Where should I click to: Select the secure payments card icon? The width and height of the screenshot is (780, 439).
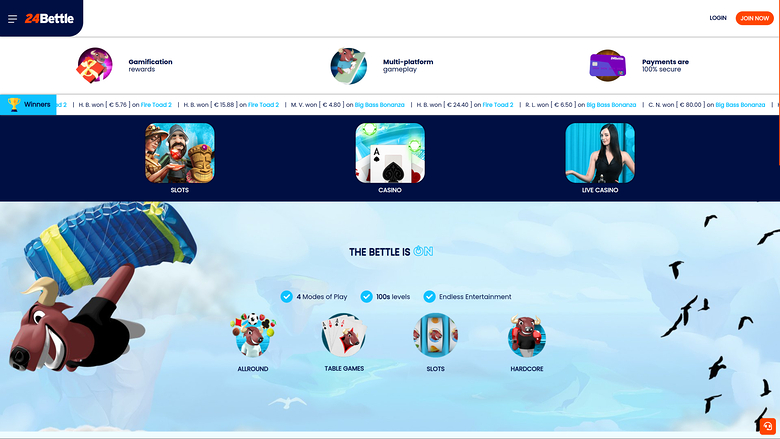pos(607,66)
